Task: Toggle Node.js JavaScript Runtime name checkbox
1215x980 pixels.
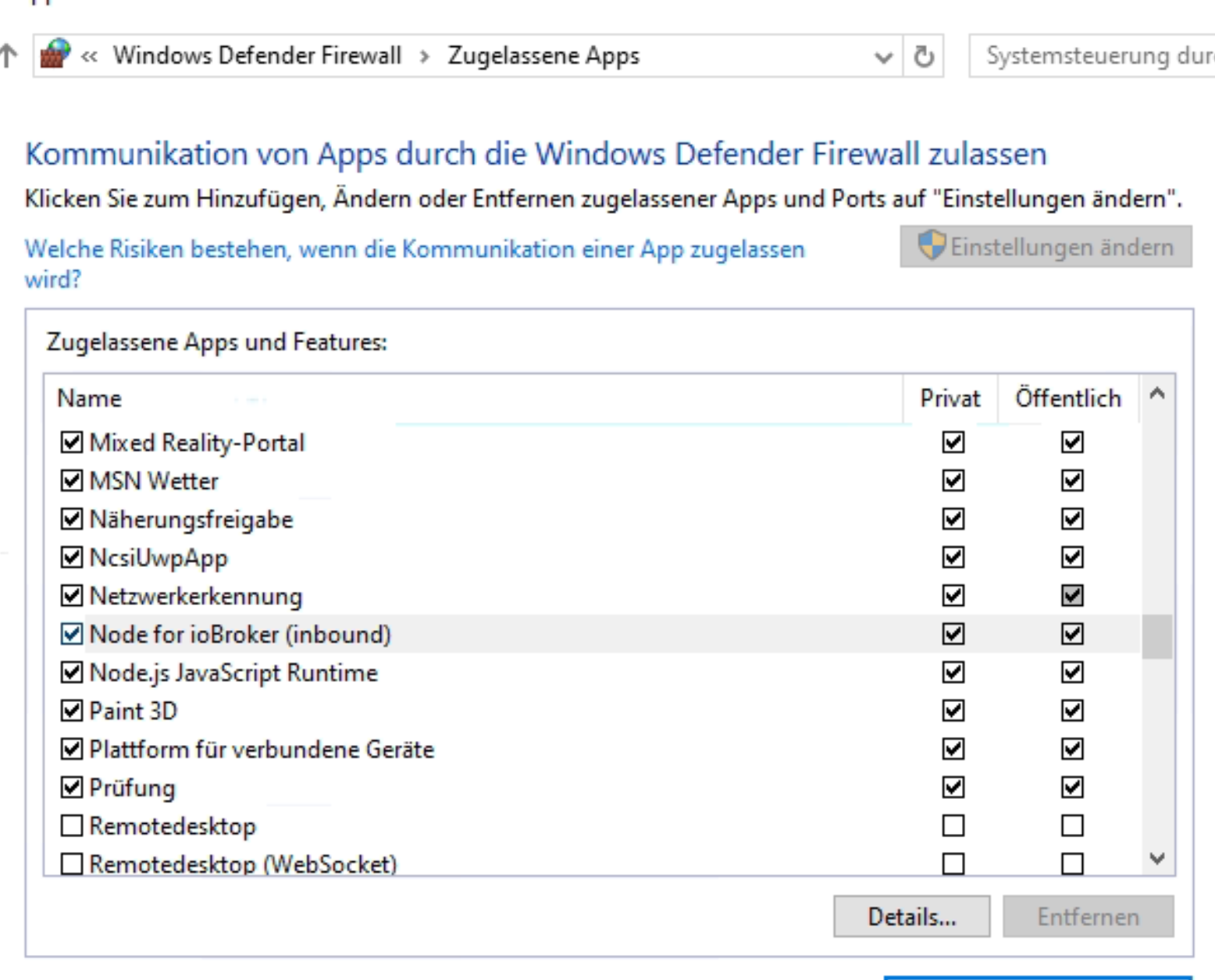Action: (71, 672)
